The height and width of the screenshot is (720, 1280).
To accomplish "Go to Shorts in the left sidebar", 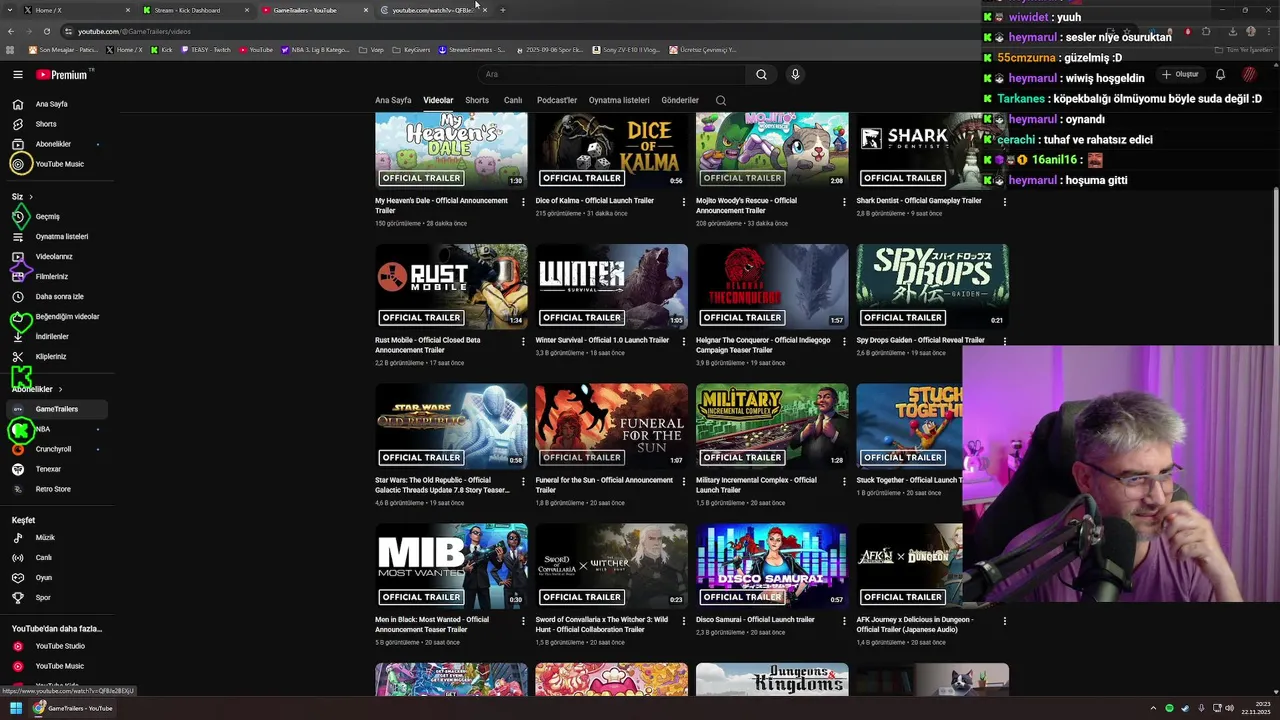I will [x=46, y=124].
